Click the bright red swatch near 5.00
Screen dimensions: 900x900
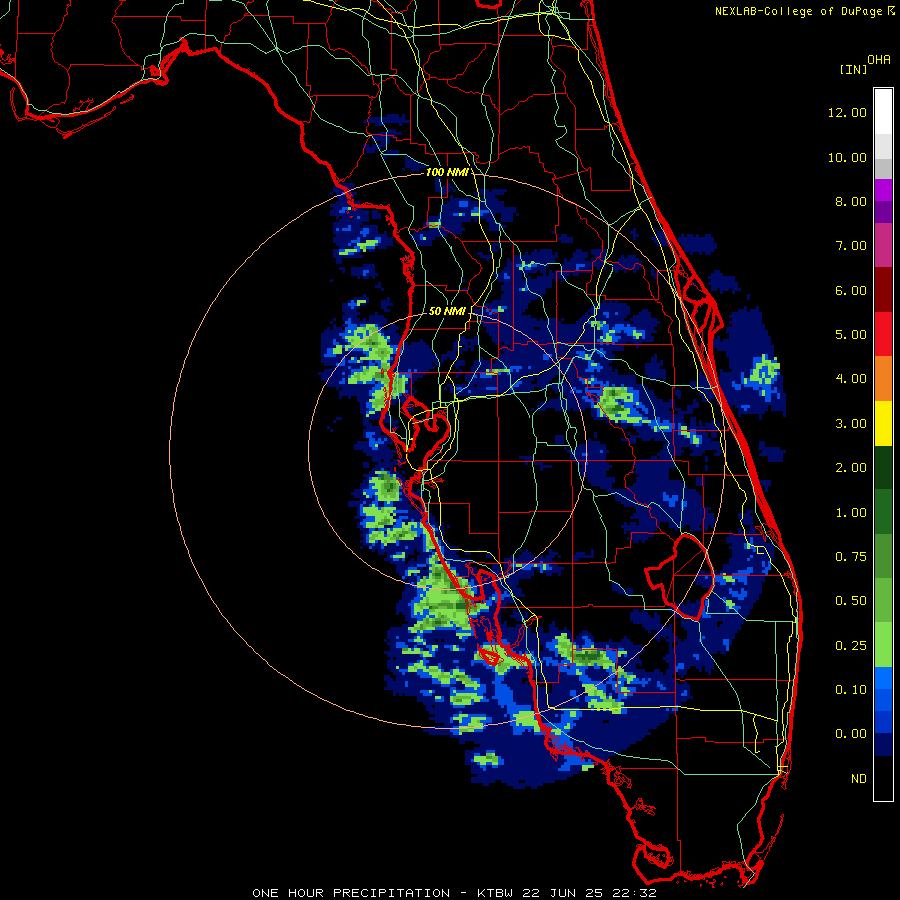click(883, 334)
